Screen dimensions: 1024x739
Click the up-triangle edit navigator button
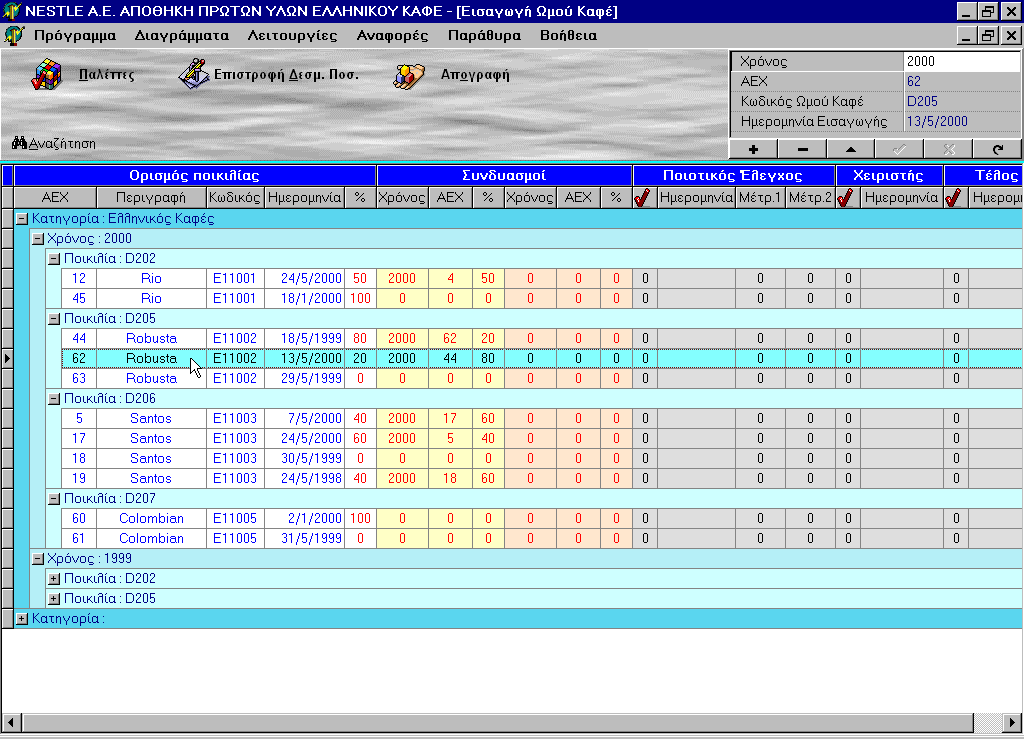coord(850,149)
